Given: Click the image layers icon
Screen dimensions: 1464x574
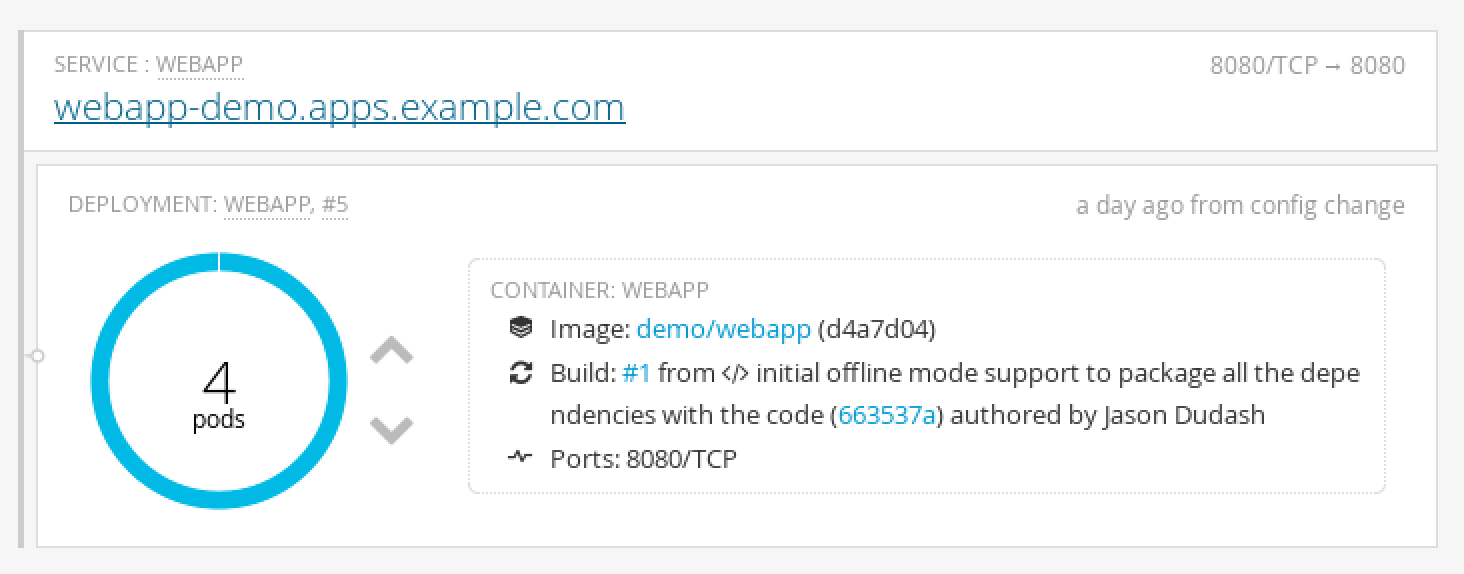Looking at the screenshot, I should point(520,328).
